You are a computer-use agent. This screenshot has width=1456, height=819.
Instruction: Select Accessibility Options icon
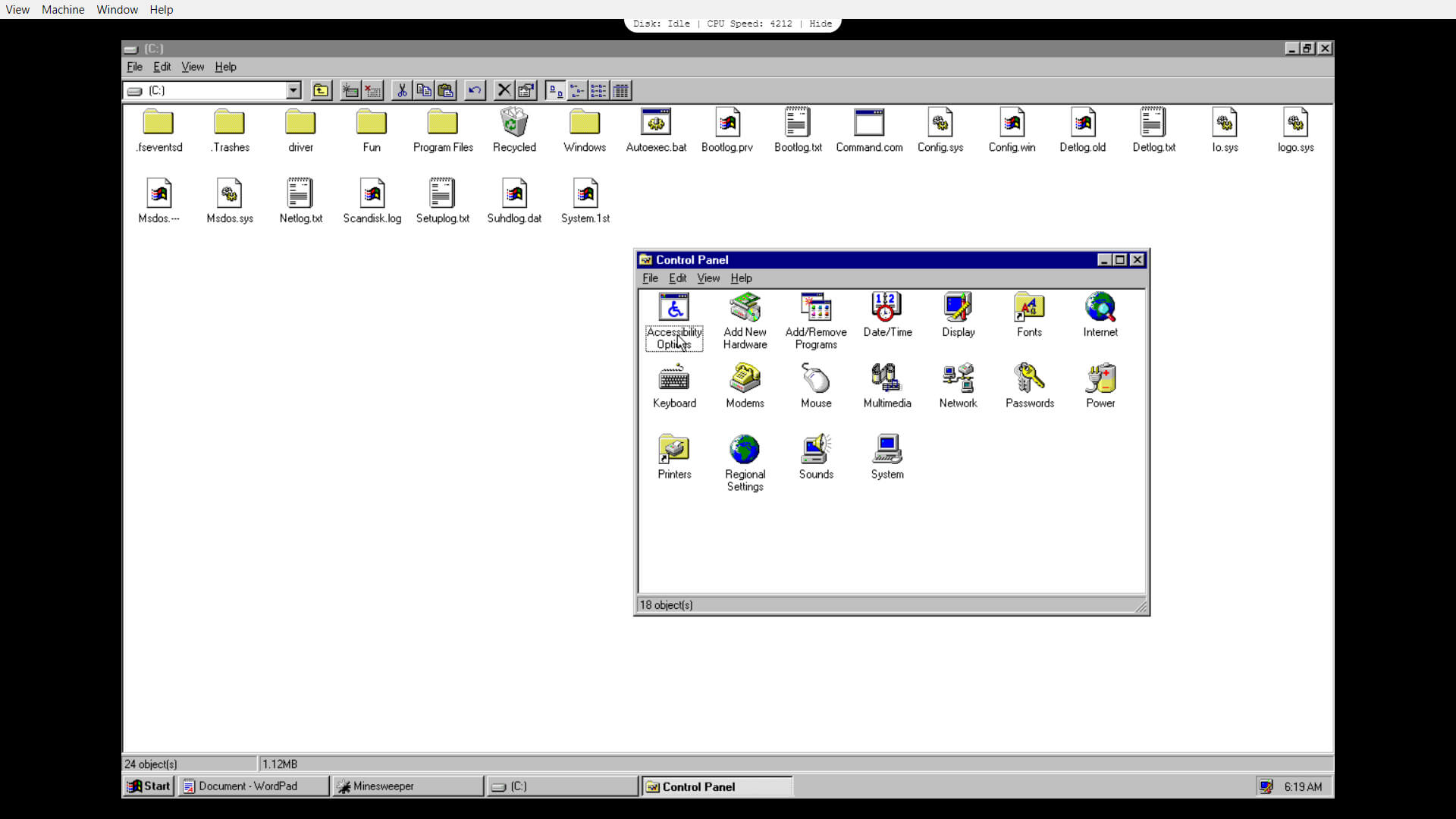click(x=674, y=322)
